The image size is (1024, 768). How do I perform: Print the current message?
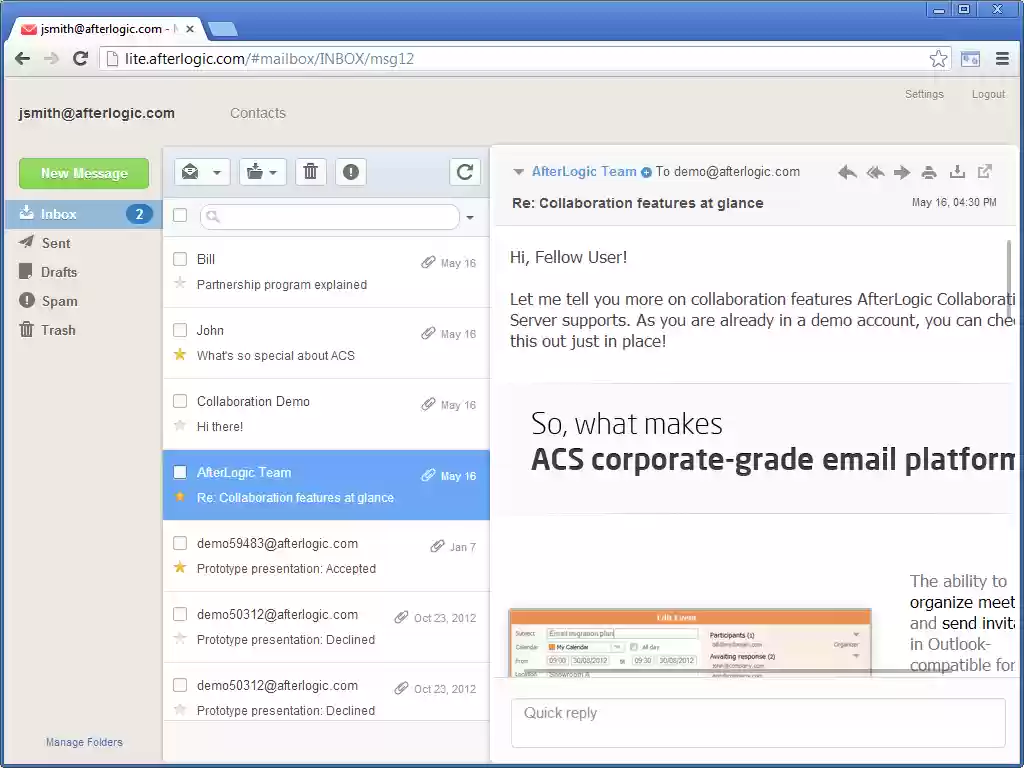tap(928, 171)
